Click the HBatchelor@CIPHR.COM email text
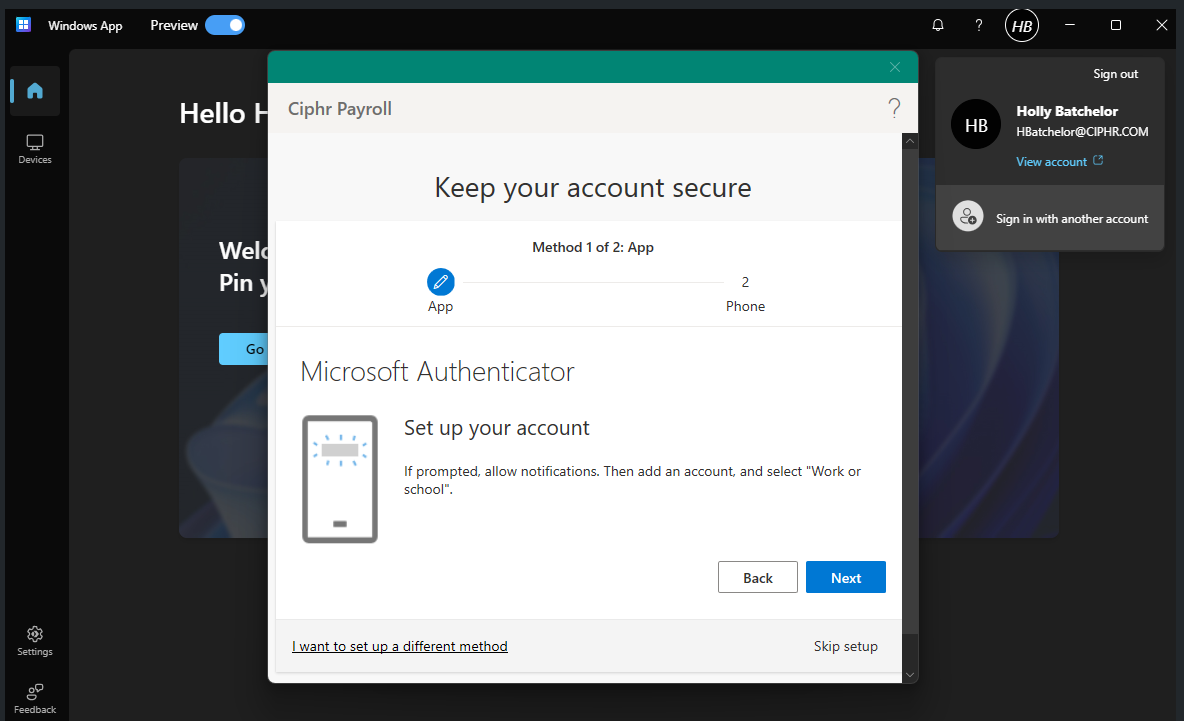The image size is (1184, 721). click(x=1082, y=131)
